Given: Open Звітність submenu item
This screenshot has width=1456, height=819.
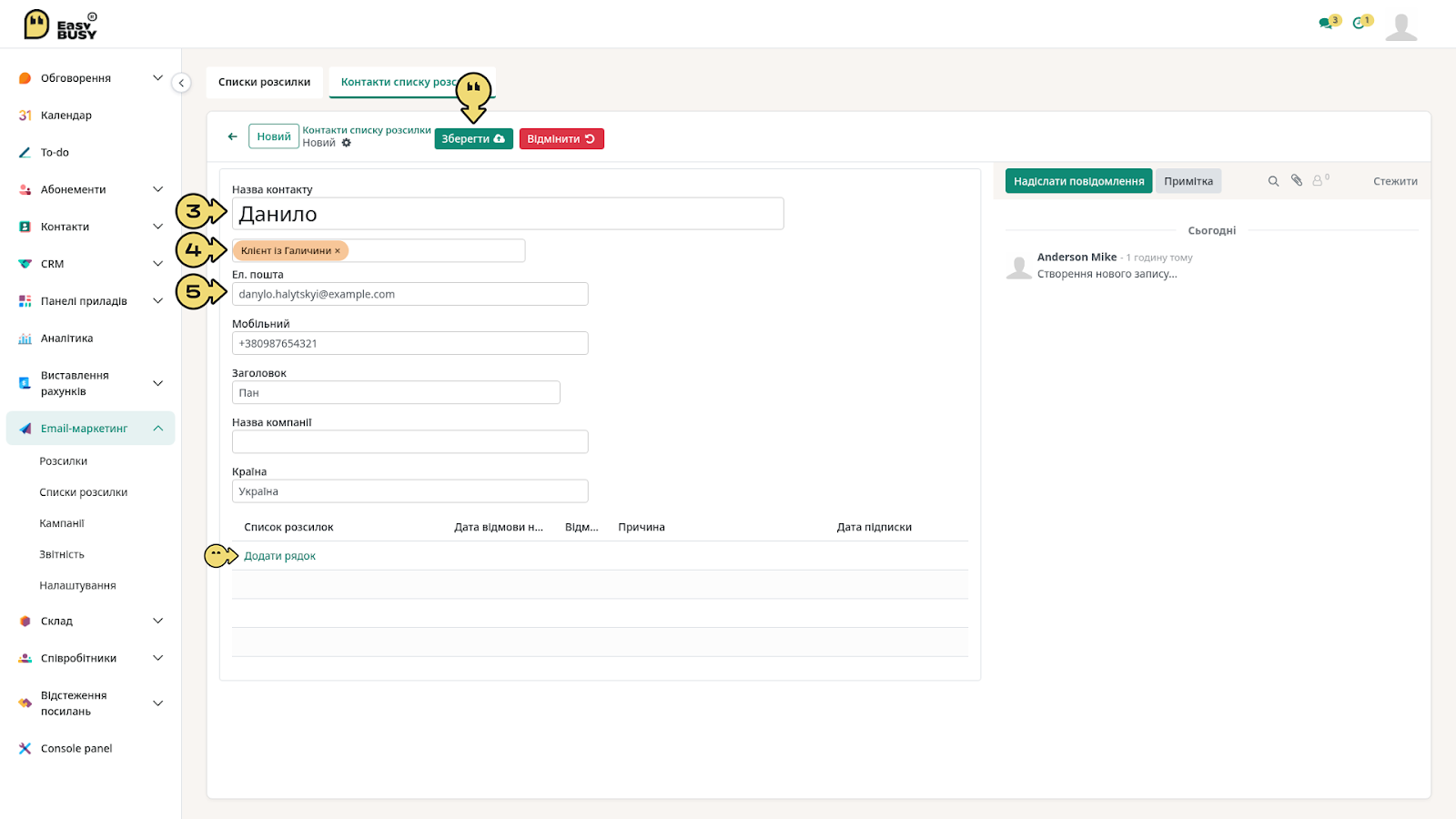Looking at the screenshot, I should tap(62, 554).
